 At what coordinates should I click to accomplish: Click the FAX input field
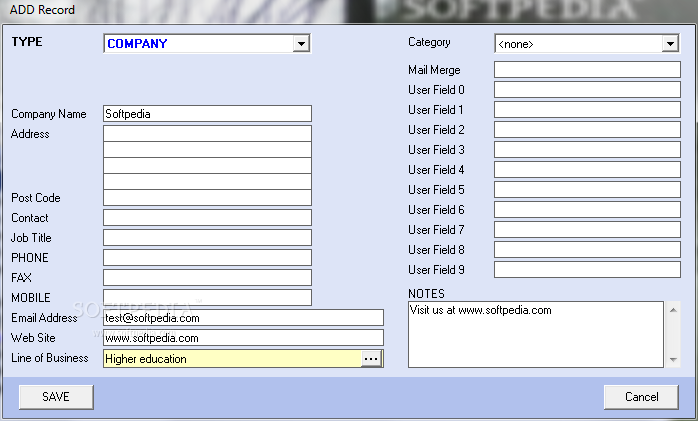(x=207, y=278)
